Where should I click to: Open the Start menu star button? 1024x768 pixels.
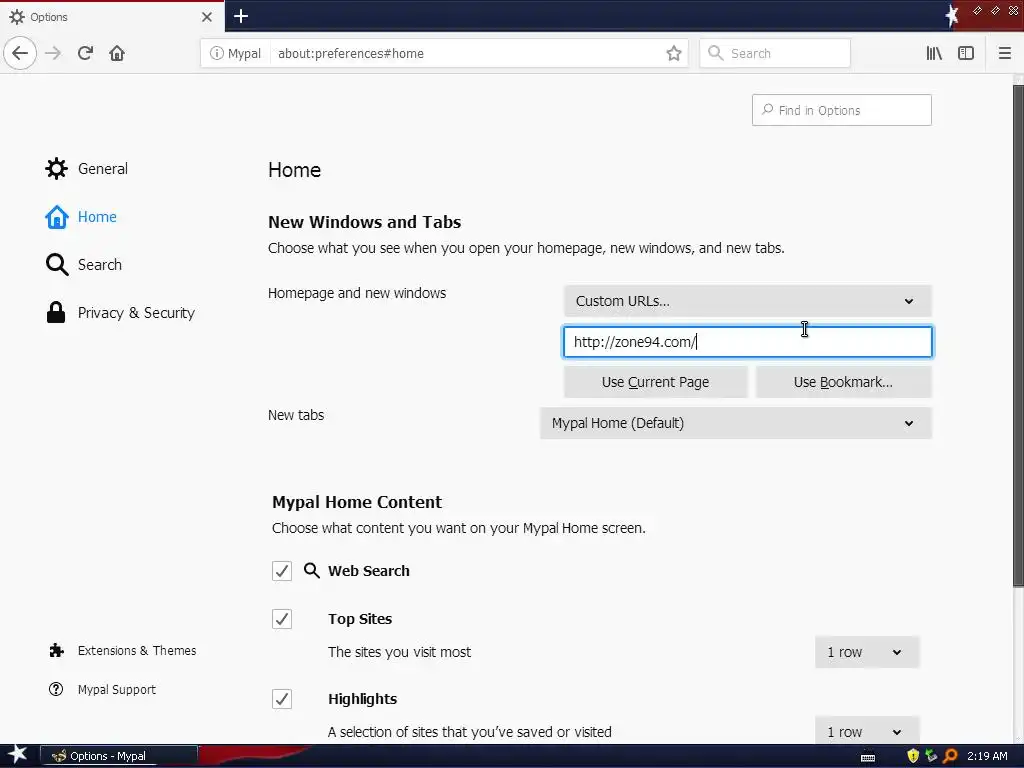coord(16,756)
